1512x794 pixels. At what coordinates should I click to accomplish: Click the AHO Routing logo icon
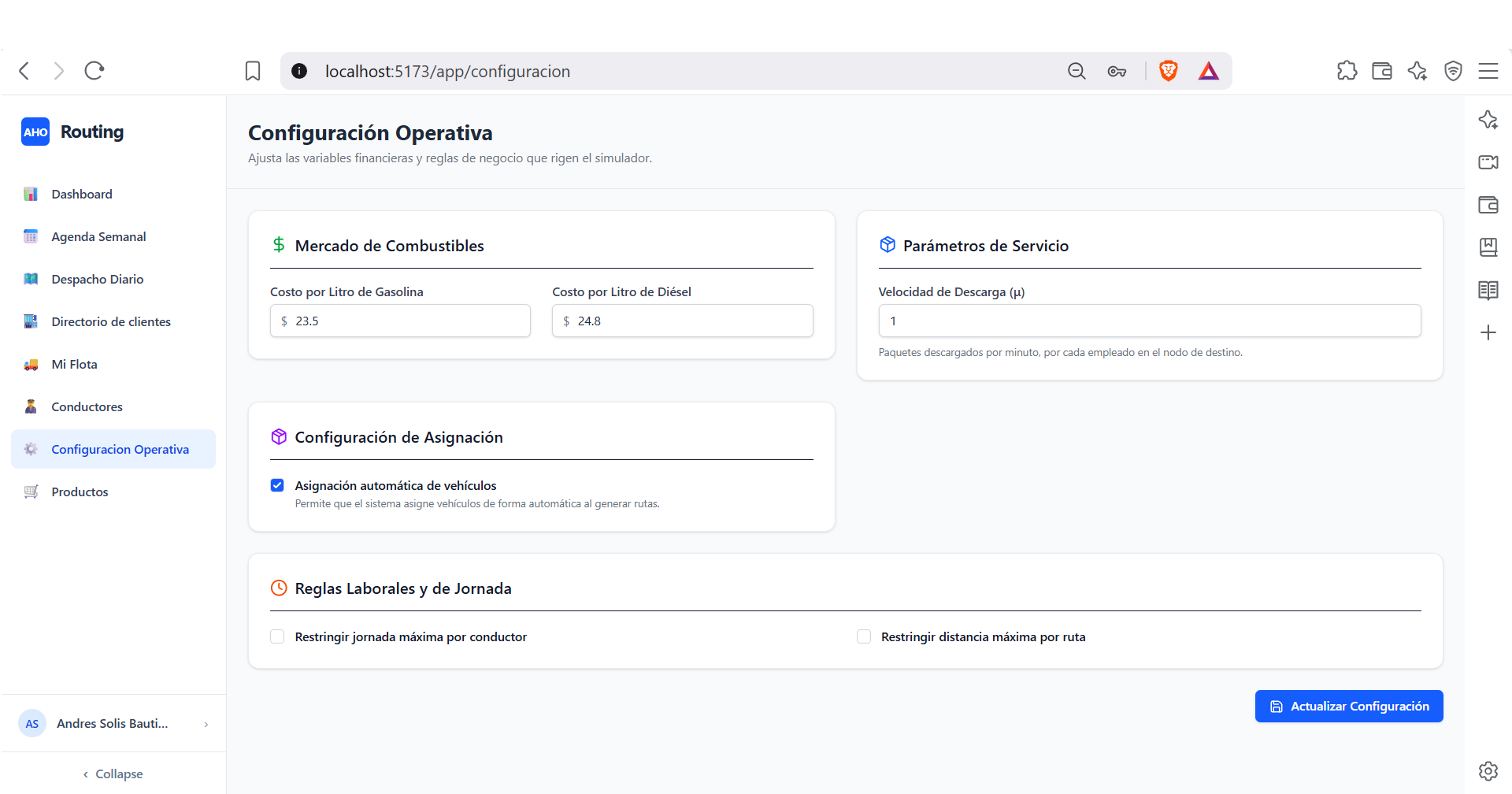35,132
